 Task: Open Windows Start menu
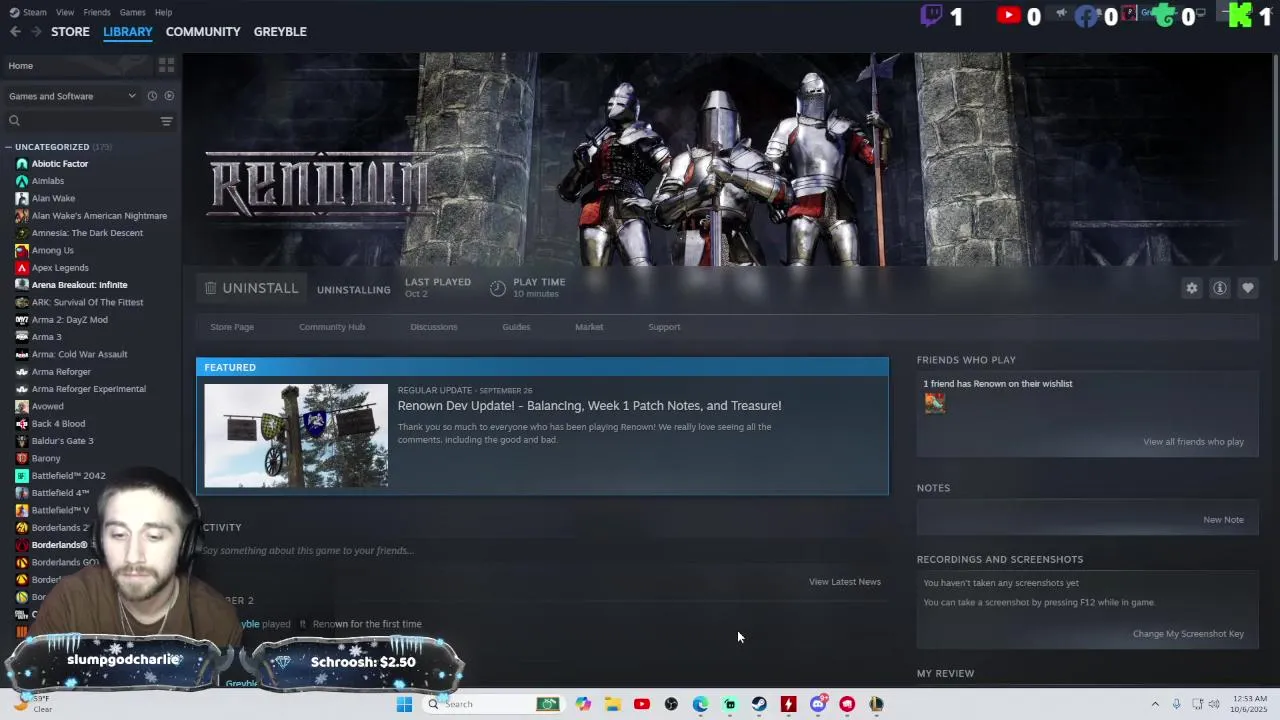pos(404,704)
